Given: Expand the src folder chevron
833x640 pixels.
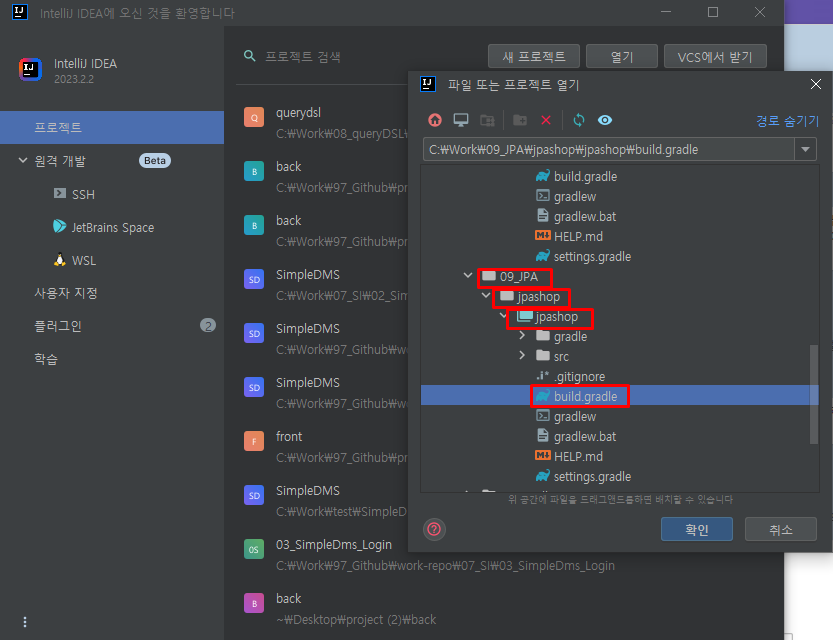Looking at the screenshot, I should point(522,355).
